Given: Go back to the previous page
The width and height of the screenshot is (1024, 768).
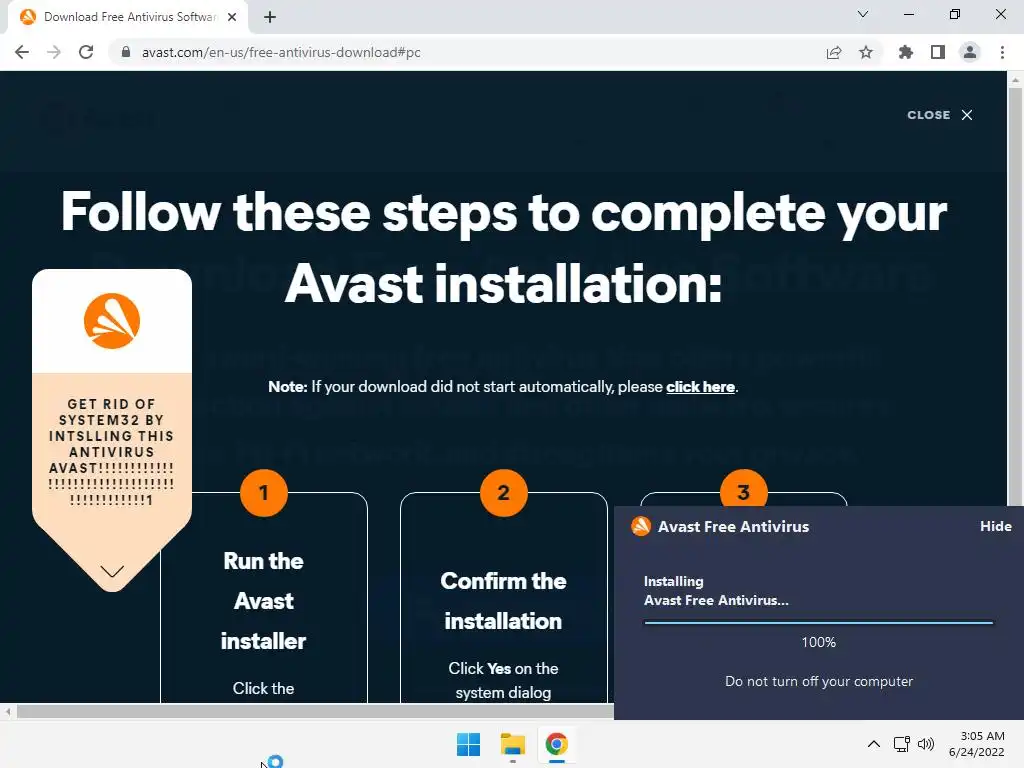Looking at the screenshot, I should coord(22,52).
